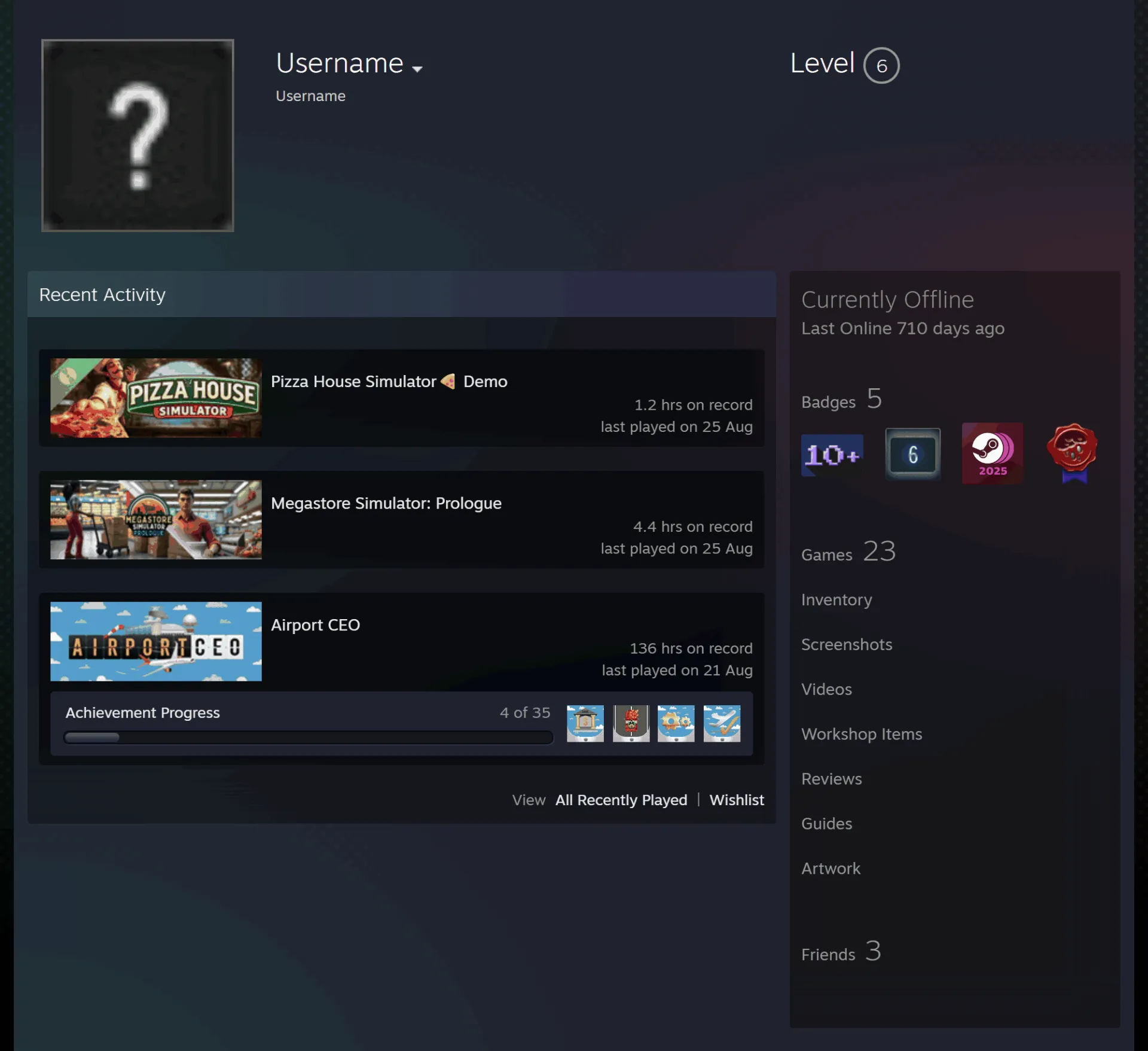Screen dimensions: 1148x1051
Task: Click the Level 6 circle in the header
Action: pyautogui.click(x=881, y=65)
